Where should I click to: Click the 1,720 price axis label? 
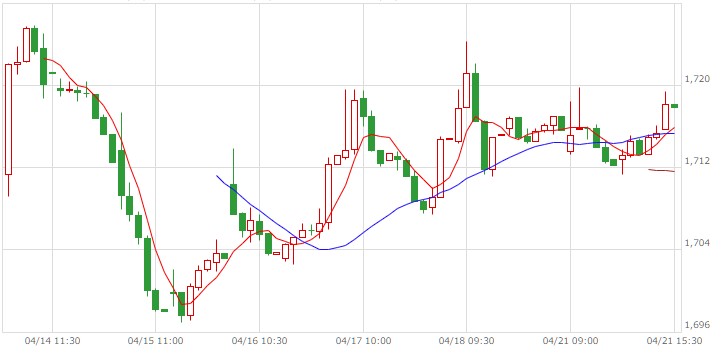pyautogui.click(x=696, y=79)
